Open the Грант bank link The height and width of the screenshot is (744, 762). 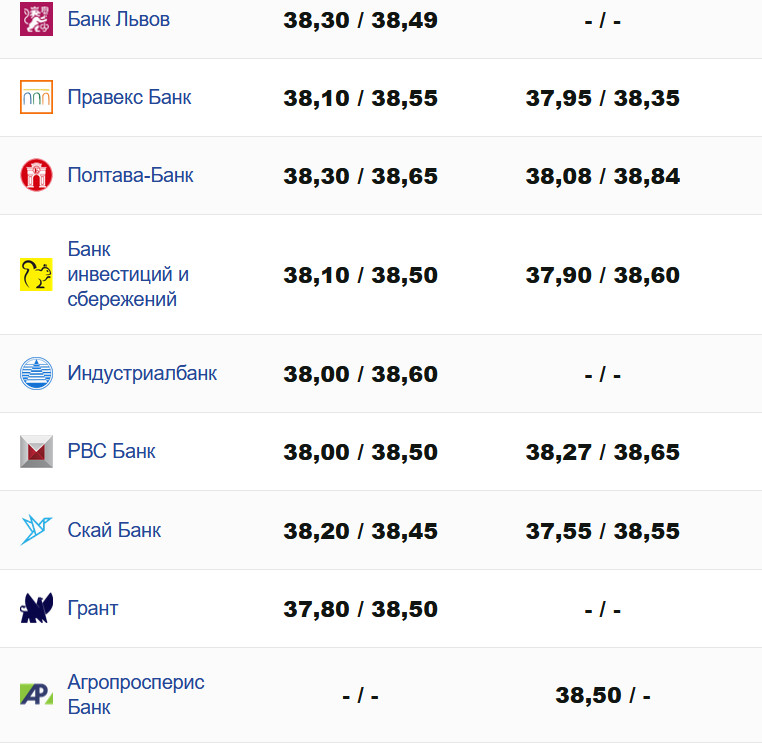pyautogui.click(x=92, y=608)
